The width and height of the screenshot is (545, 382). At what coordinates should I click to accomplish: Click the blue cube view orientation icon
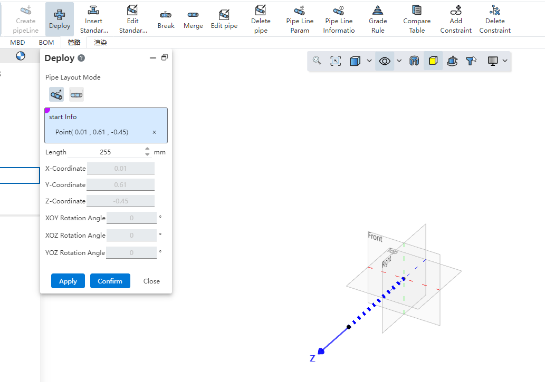click(355, 61)
